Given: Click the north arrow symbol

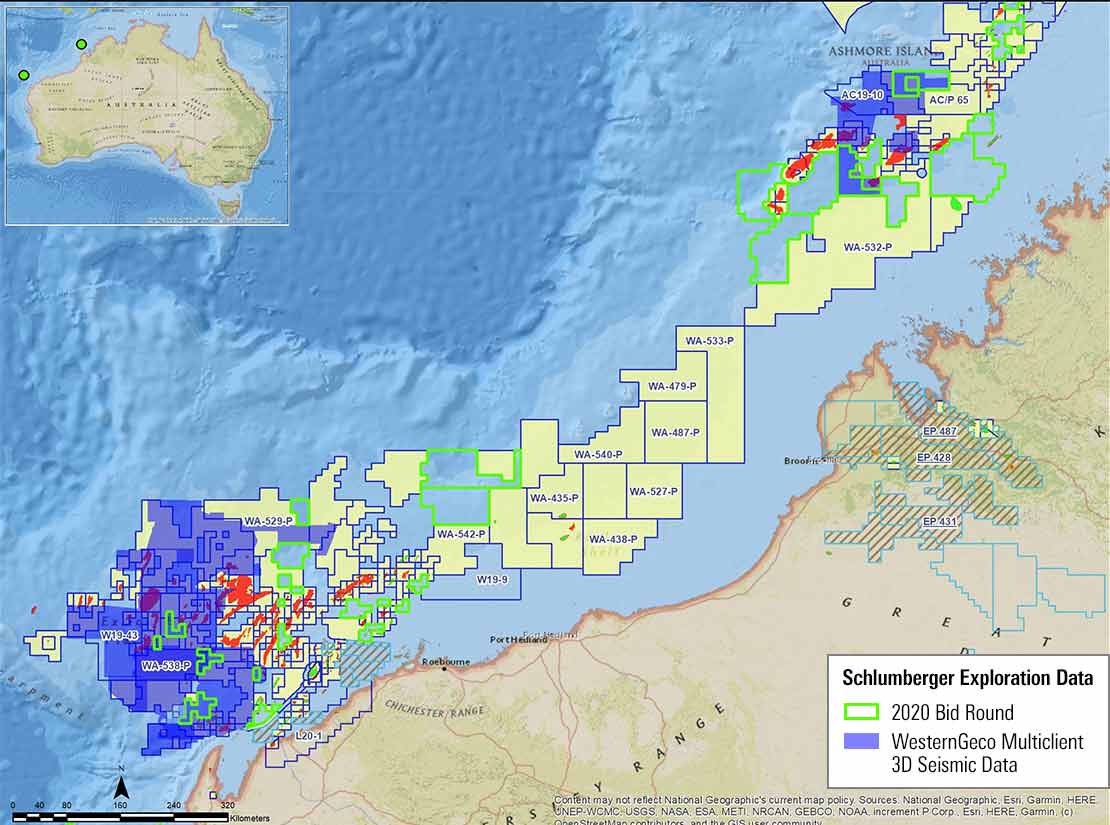Looking at the screenshot, I should click(x=121, y=785).
